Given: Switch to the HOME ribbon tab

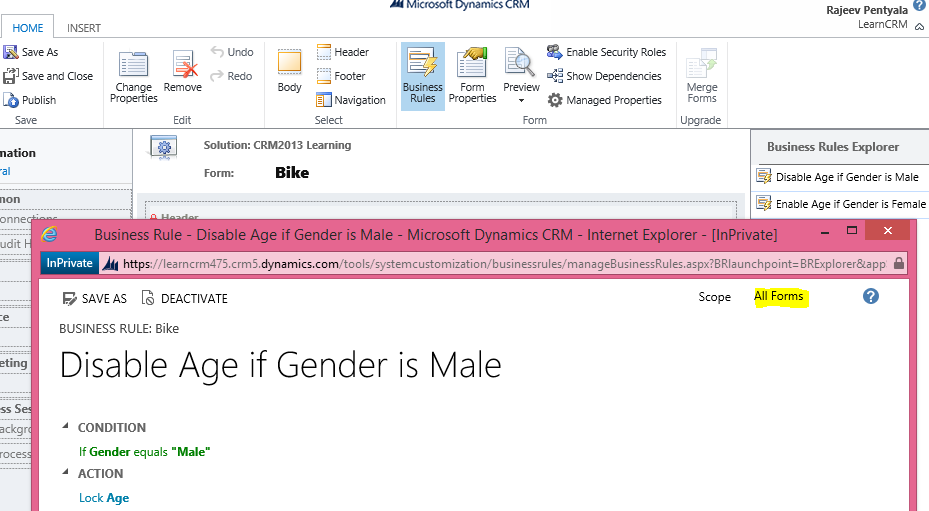Looking at the screenshot, I should 27,28.
